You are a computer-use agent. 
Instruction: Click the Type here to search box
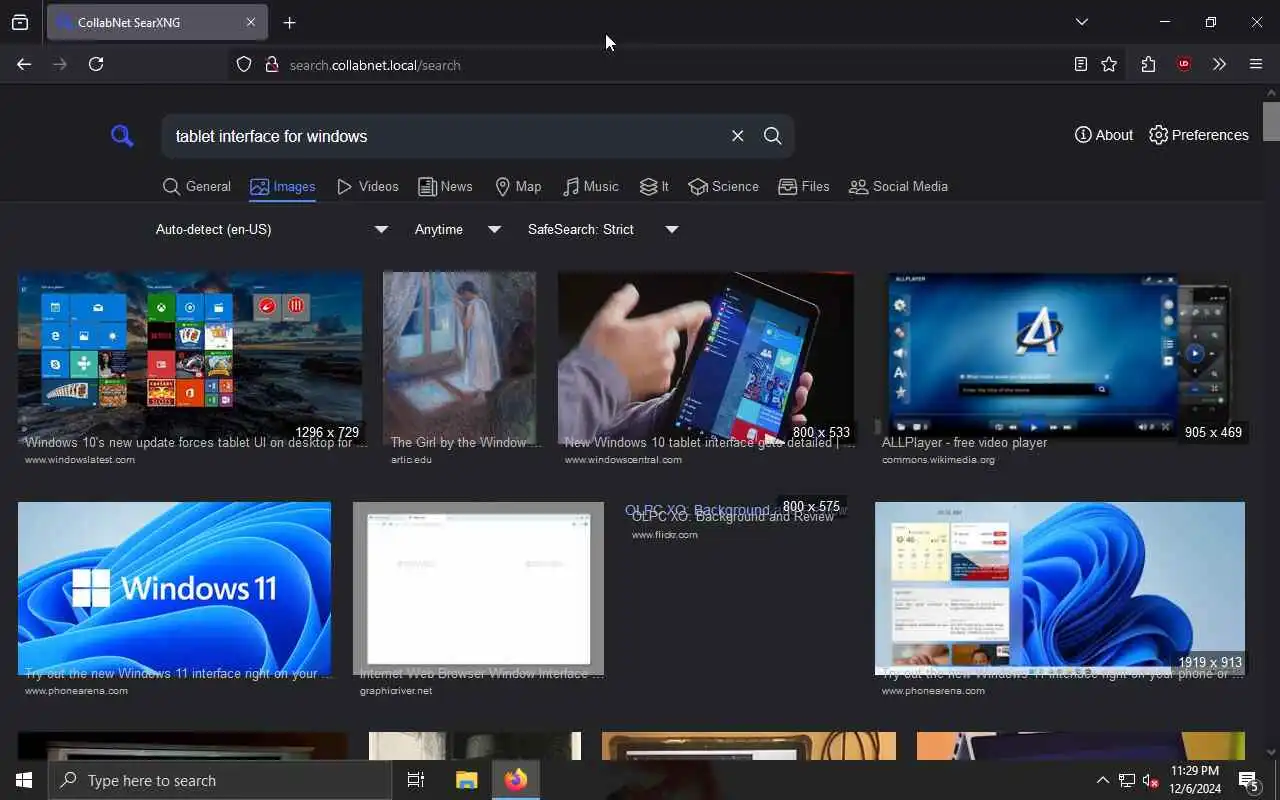pyautogui.click(x=220, y=780)
